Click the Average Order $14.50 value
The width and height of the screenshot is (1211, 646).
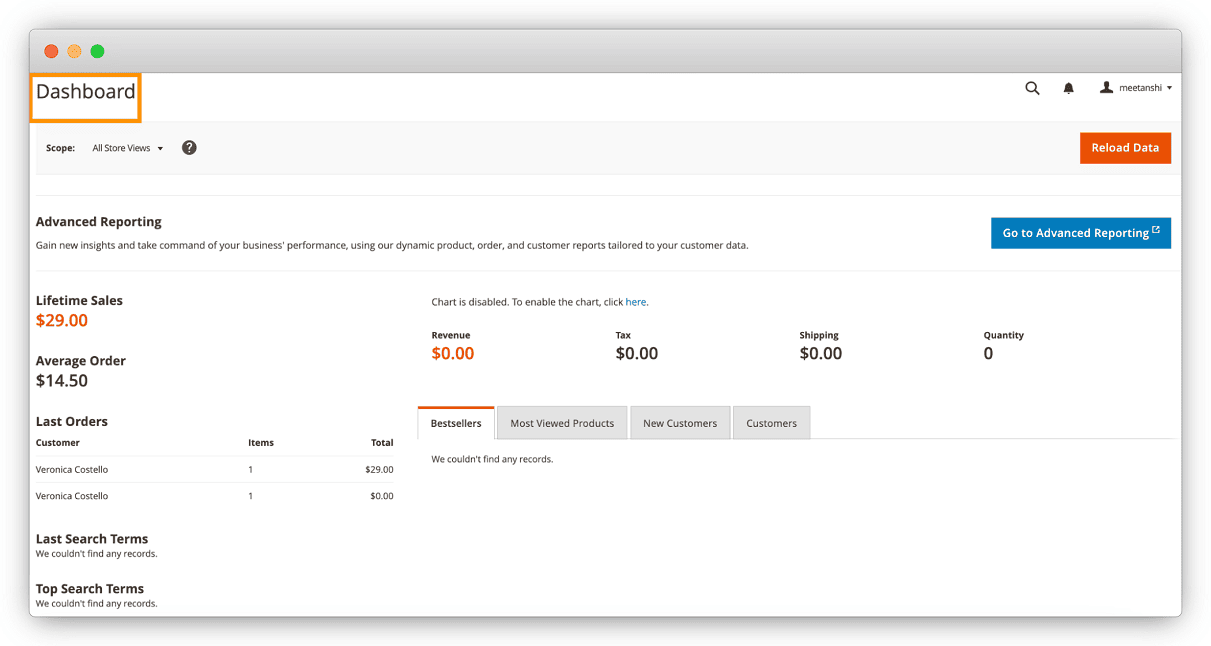pyautogui.click(x=62, y=381)
